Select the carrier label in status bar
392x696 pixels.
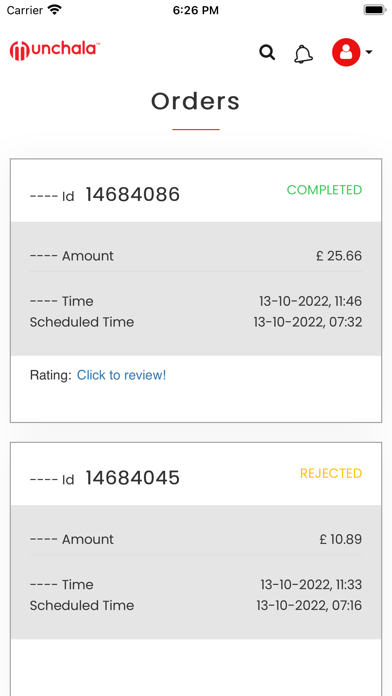(x=24, y=10)
